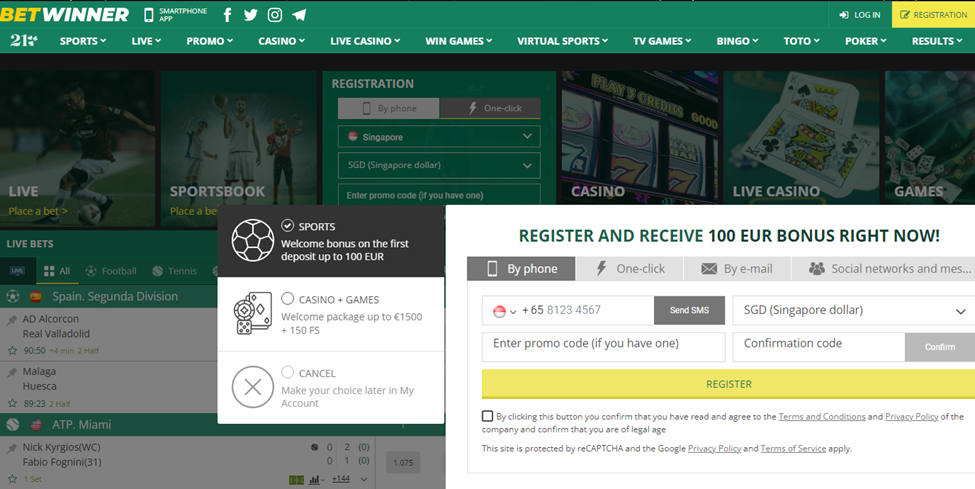
Task: Click the large X cancel circle icon
Action: pos(252,387)
